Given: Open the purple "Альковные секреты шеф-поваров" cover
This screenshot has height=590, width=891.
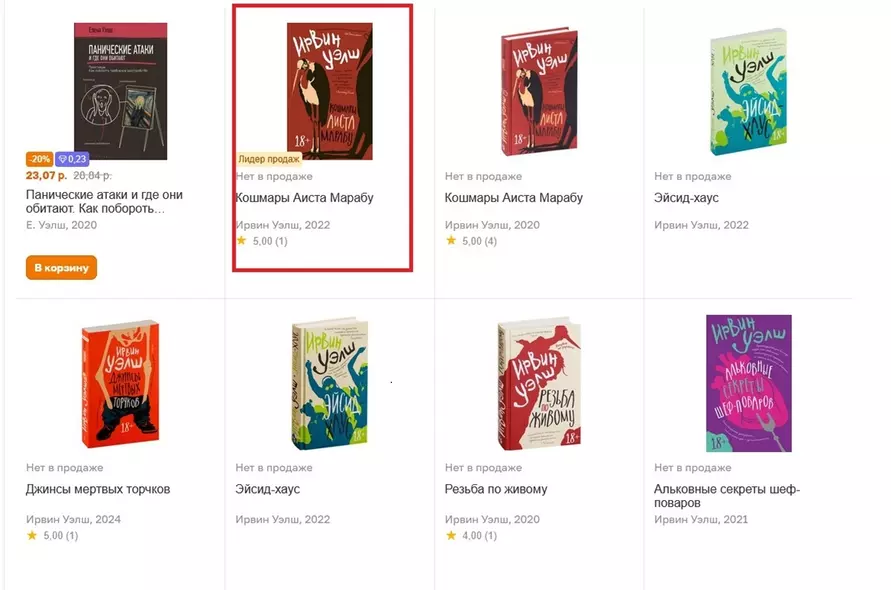Looking at the screenshot, I should 749,383.
